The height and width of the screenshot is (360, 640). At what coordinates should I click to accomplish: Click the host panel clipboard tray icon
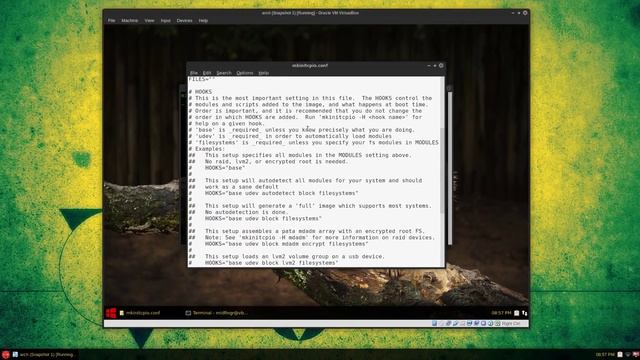[620, 355]
